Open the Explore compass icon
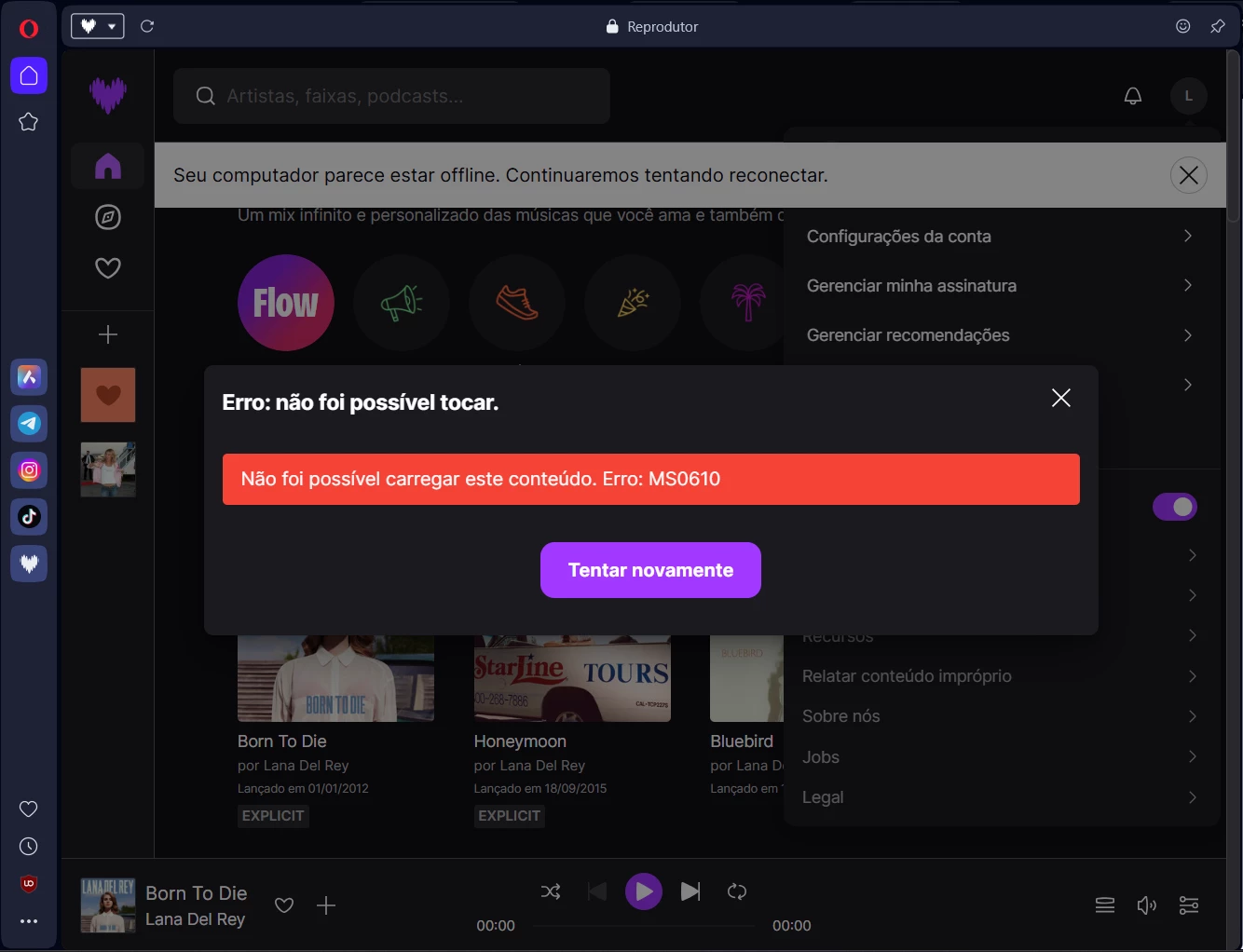 [x=108, y=217]
